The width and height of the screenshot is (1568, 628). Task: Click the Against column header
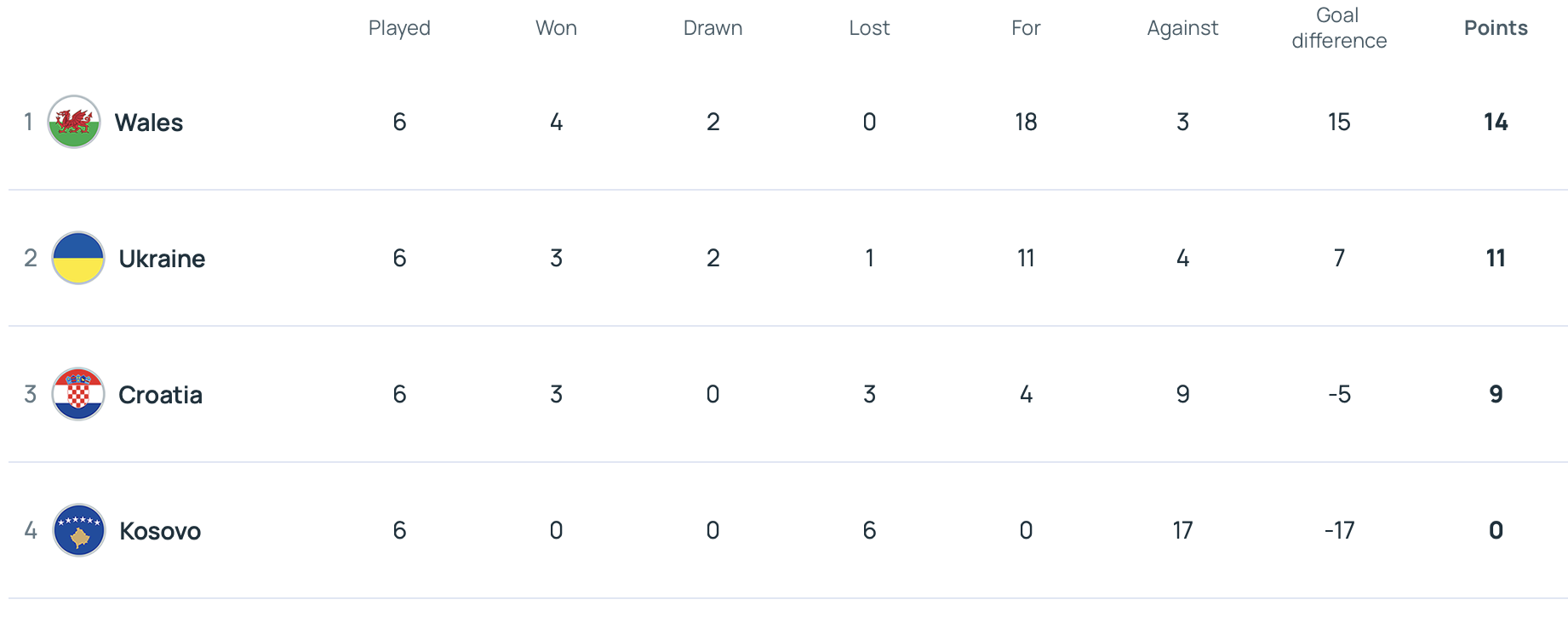(1182, 28)
